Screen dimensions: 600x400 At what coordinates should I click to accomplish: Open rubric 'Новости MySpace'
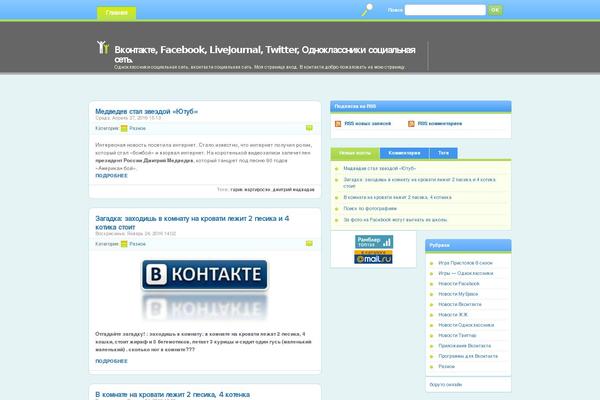click(x=458, y=294)
